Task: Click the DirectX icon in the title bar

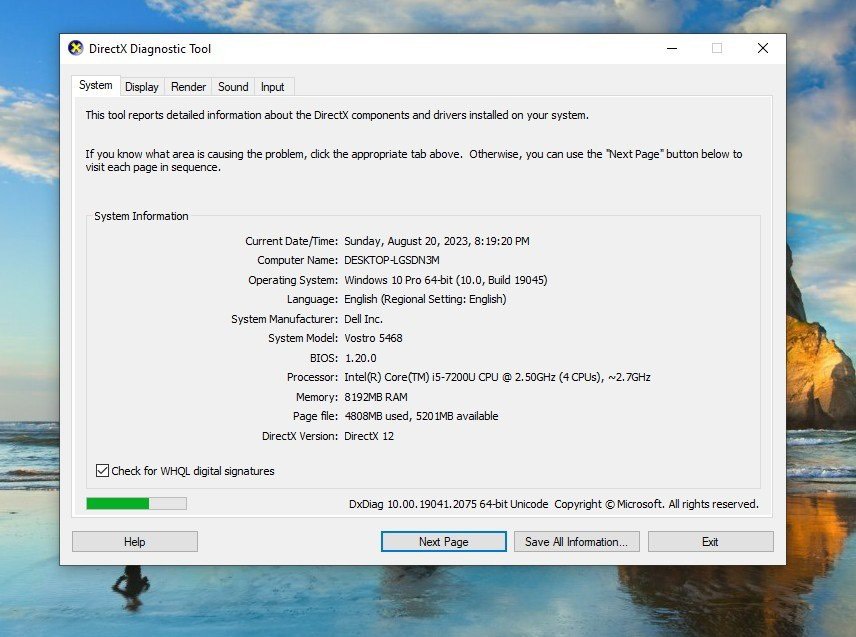Action: pyautogui.click(x=76, y=48)
